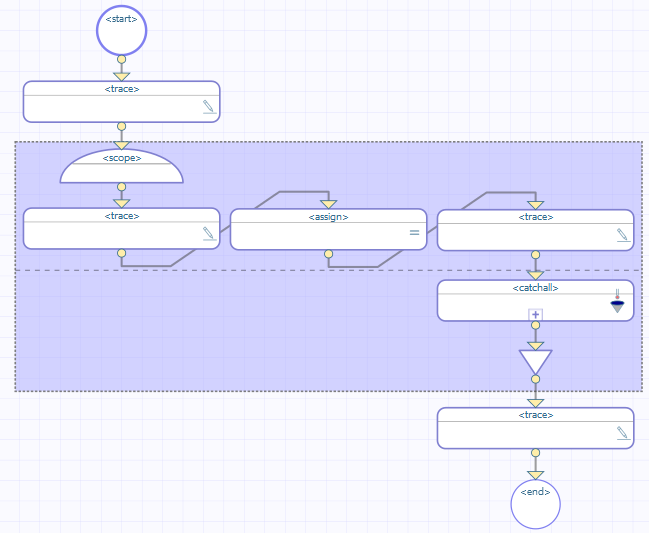Screen dimensions: 649x533
Task: Select the scope half-circle node
Action: (x=121, y=166)
